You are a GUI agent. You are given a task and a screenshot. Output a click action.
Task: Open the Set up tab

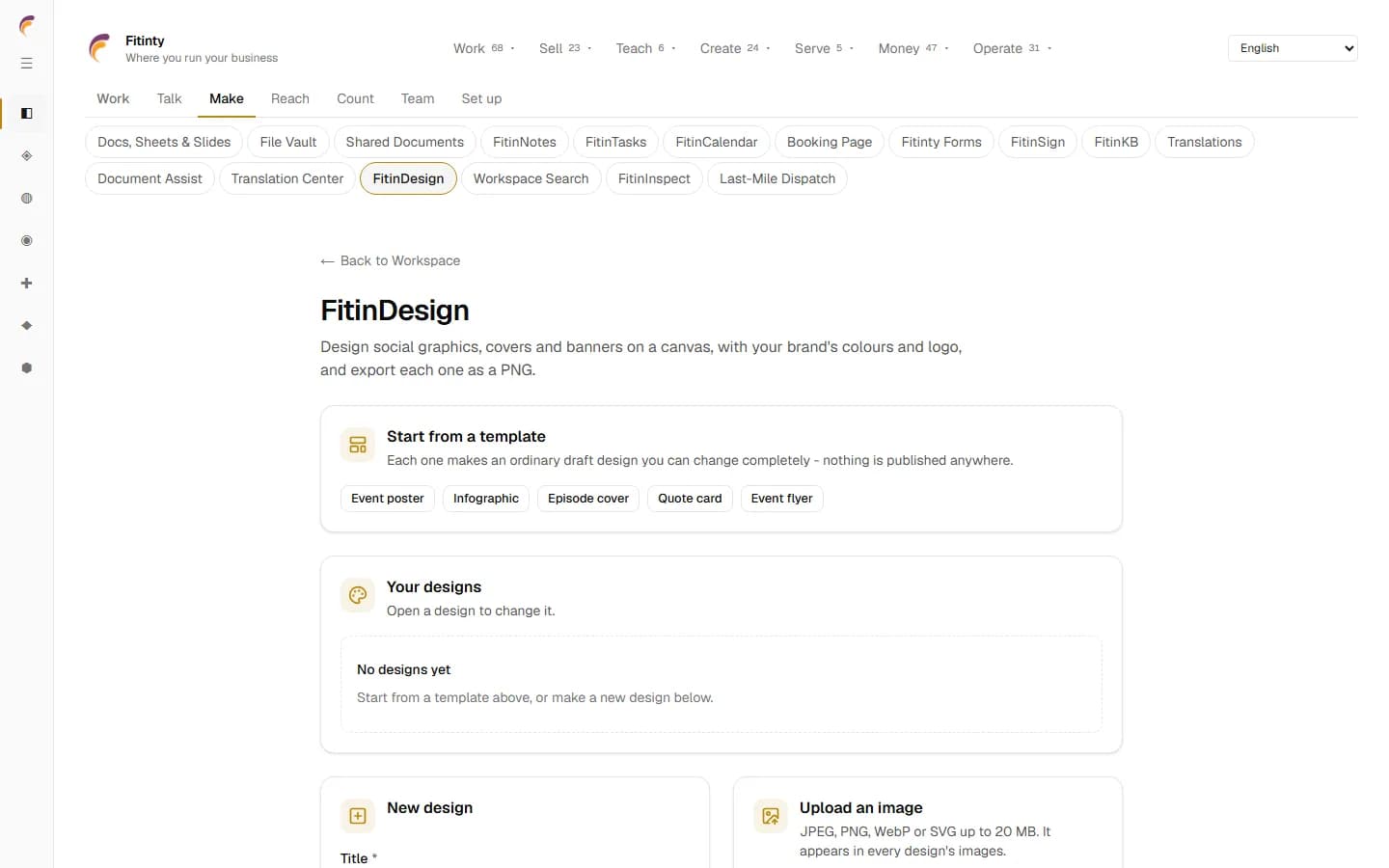[481, 98]
